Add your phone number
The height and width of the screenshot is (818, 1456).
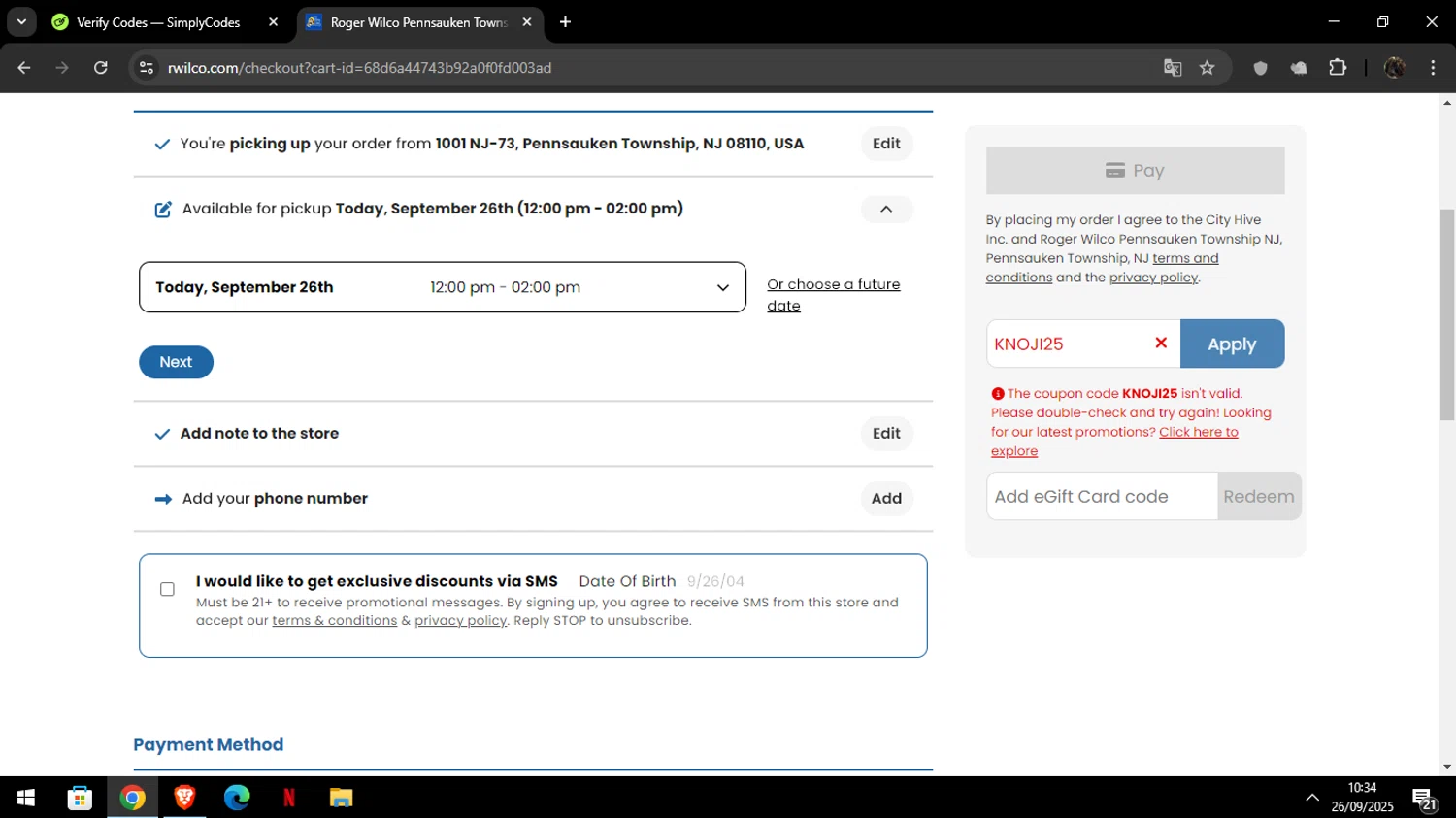(x=886, y=499)
